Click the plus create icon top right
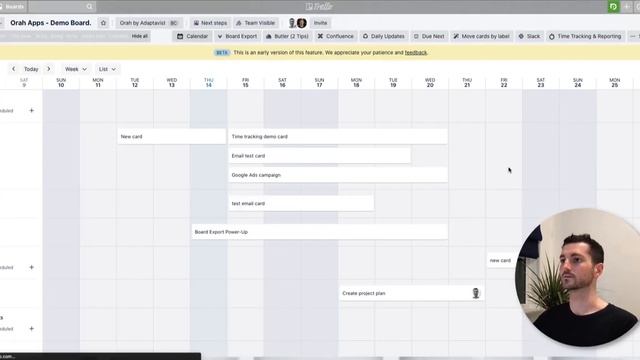The width and height of the screenshot is (640, 360). [627, 7]
